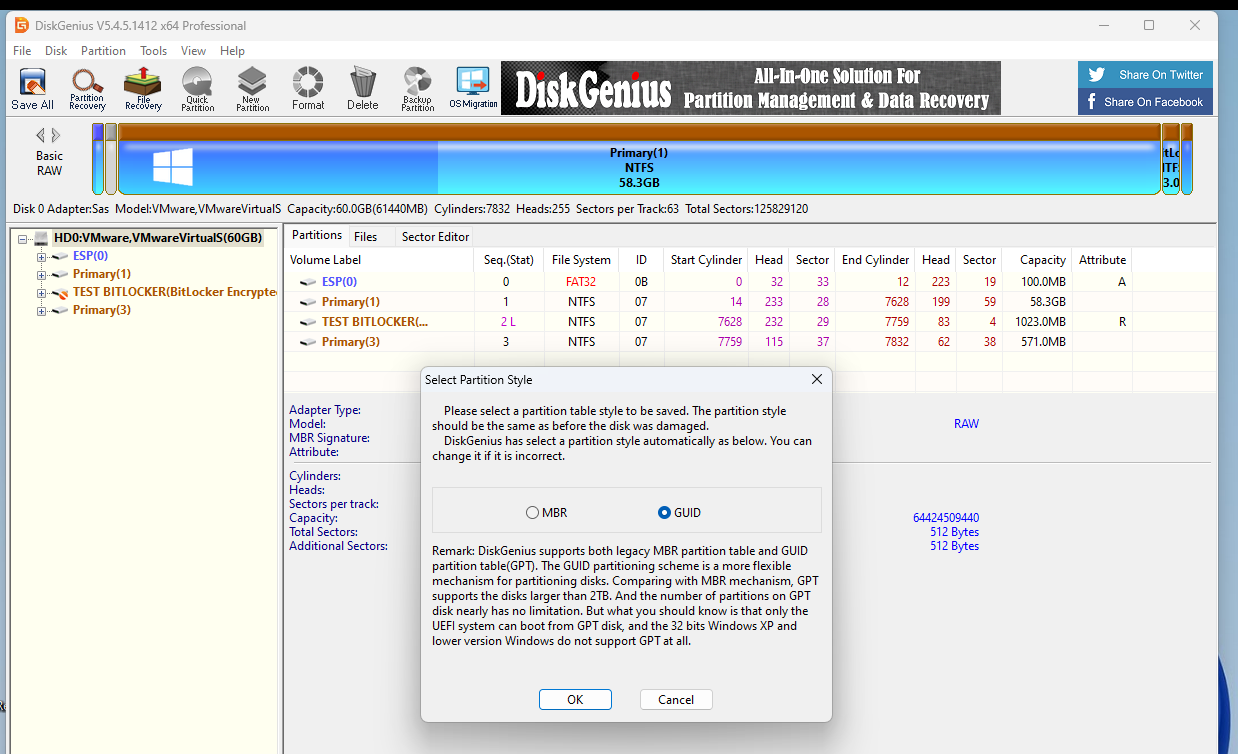This screenshot has width=1238, height=754.
Task: Select TEST BITLOCKER in the disk tree
Action: click(x=174, y=292)
